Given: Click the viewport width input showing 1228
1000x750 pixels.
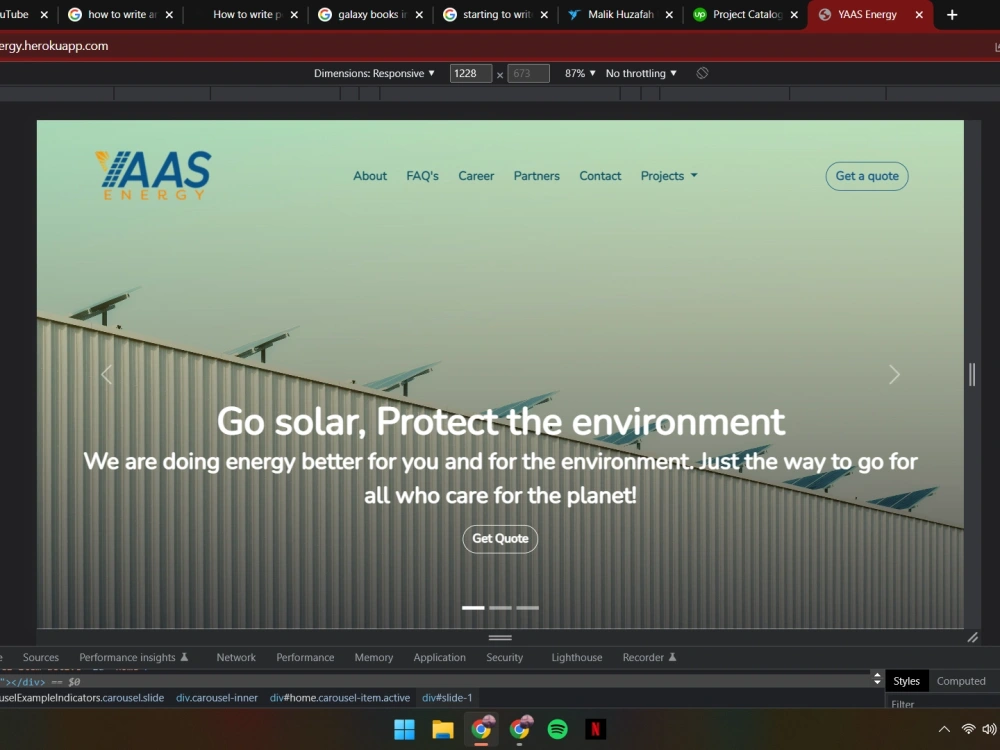Looking at the screenshot, I should pos(470,72).
